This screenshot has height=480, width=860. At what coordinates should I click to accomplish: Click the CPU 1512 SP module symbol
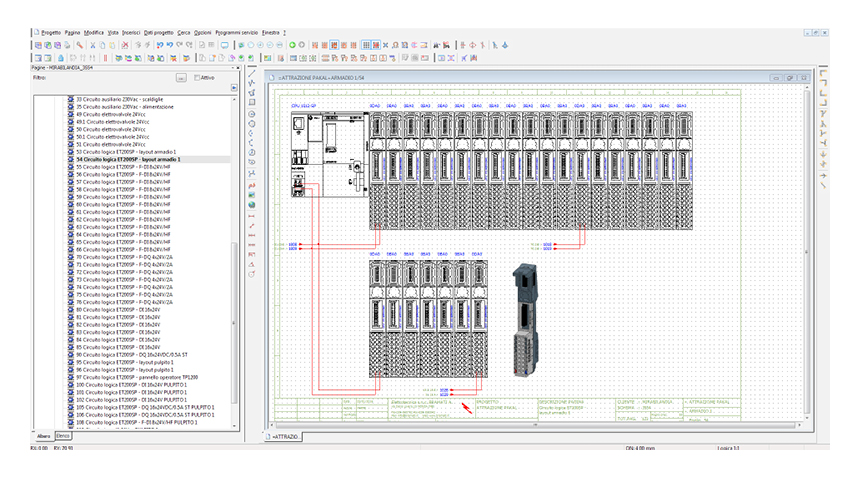pyautogui.click(x=330, y=154)
